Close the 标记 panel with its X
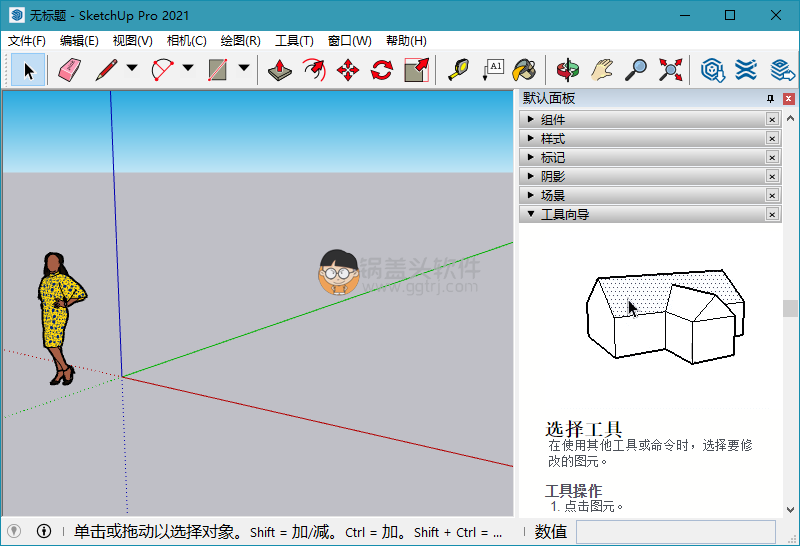The image size is (800, 546). click(x=772, y=157)
